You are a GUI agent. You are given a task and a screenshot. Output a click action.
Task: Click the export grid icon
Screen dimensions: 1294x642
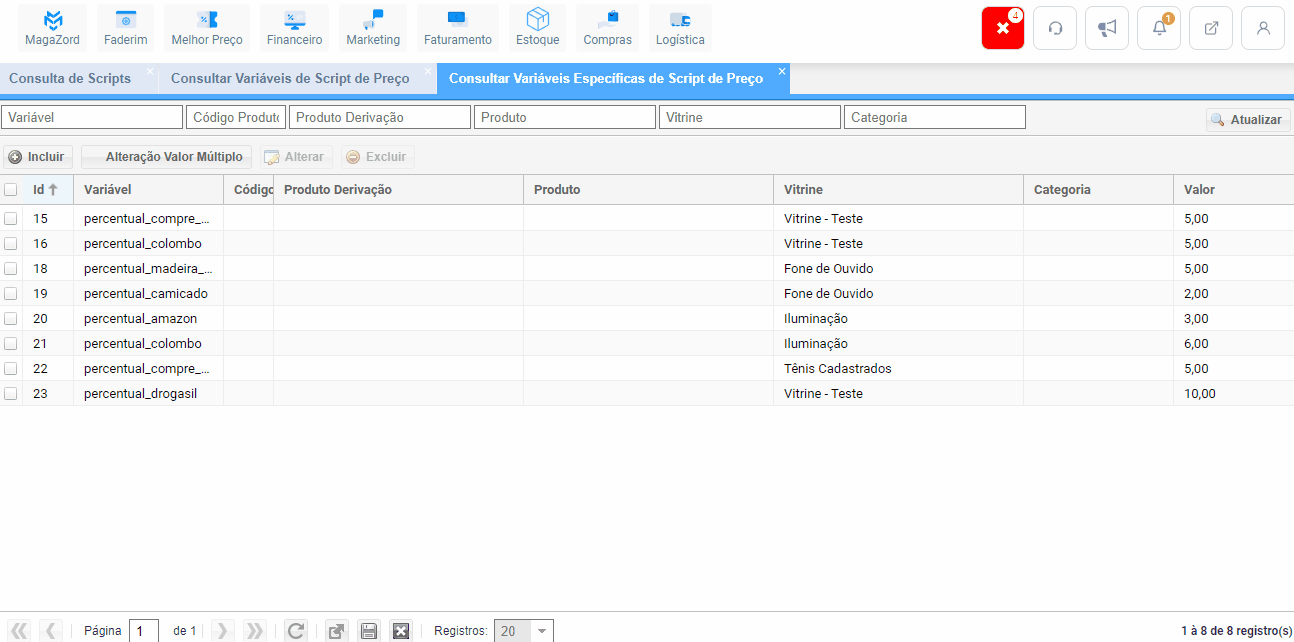coord(337,631)
